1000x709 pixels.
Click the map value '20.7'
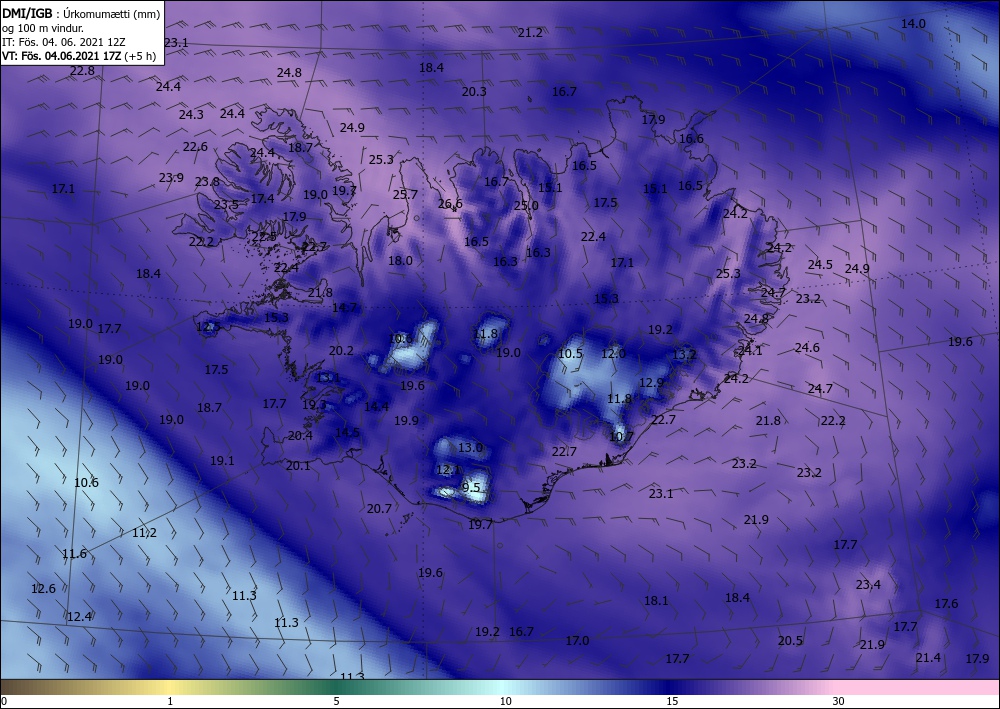pyautogui.click(x=379, y=509)
